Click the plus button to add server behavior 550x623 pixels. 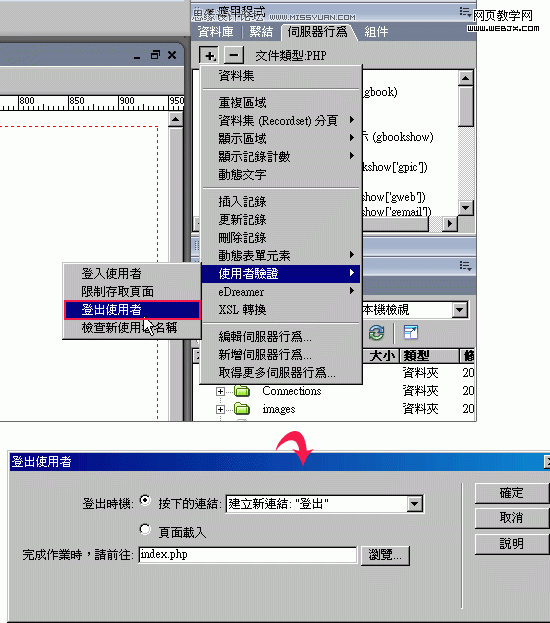[209, 55]
